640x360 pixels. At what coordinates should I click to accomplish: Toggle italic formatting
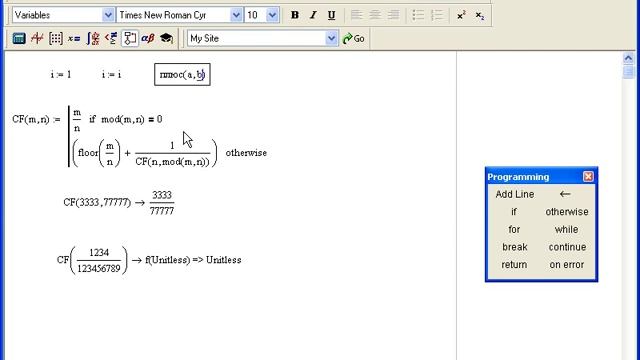point(313,15)
